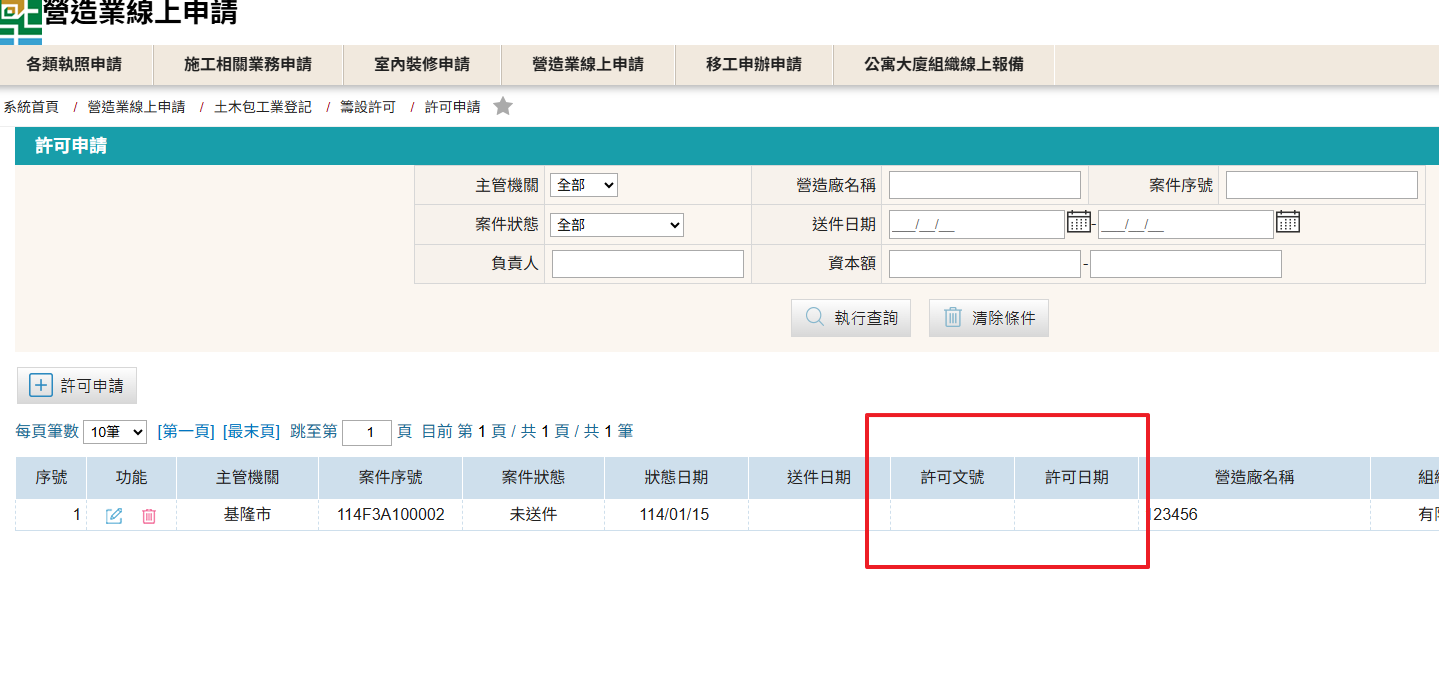Click the 清除條件 button
The width and height of the screenshot is (1439, 697).
(988, 318)
